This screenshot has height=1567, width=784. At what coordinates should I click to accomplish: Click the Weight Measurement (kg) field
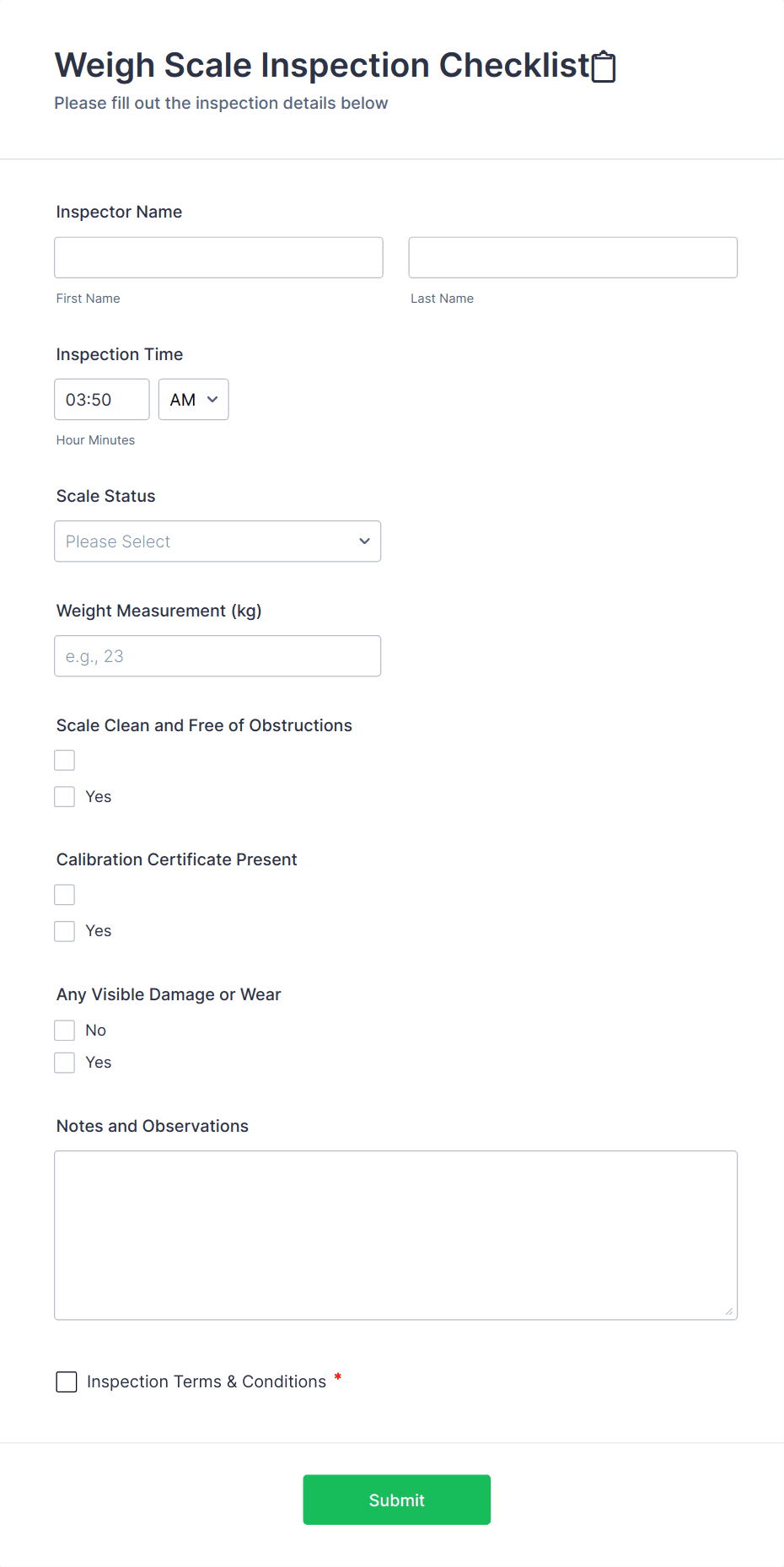(x=217, y=656)
